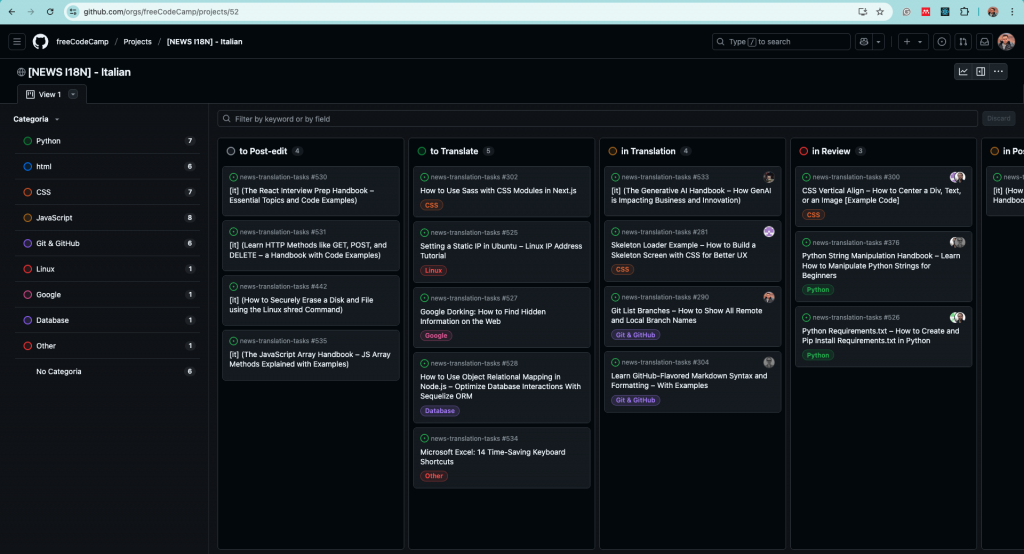Open Setting a Static IP in Ubuntu card
Screen dimensions: 1024x554
click(x=501, y=251)
